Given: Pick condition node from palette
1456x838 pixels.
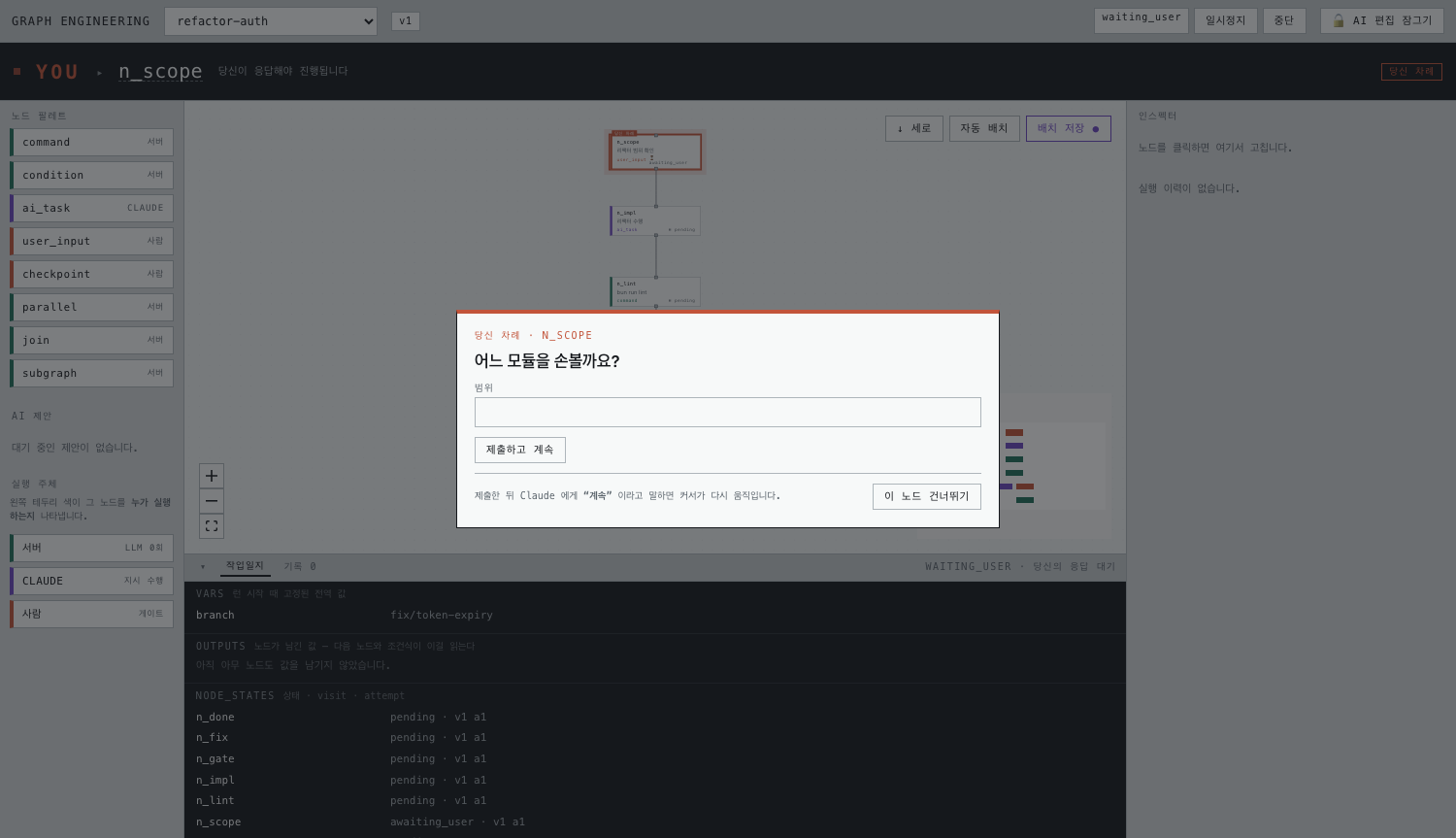Looking at the screenshot, I should point(92,175).
